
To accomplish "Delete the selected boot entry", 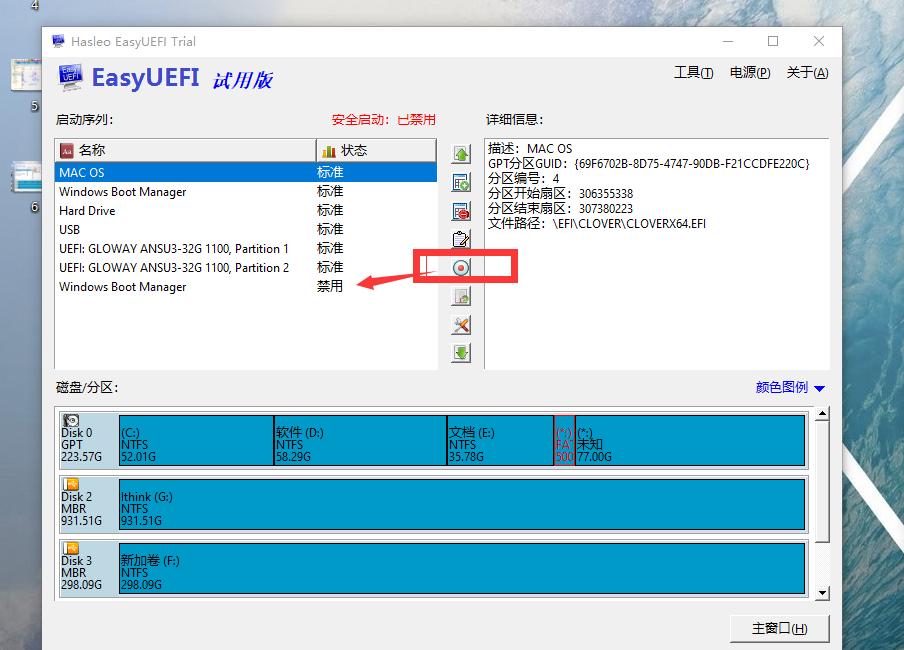I will tap(460, 211).
